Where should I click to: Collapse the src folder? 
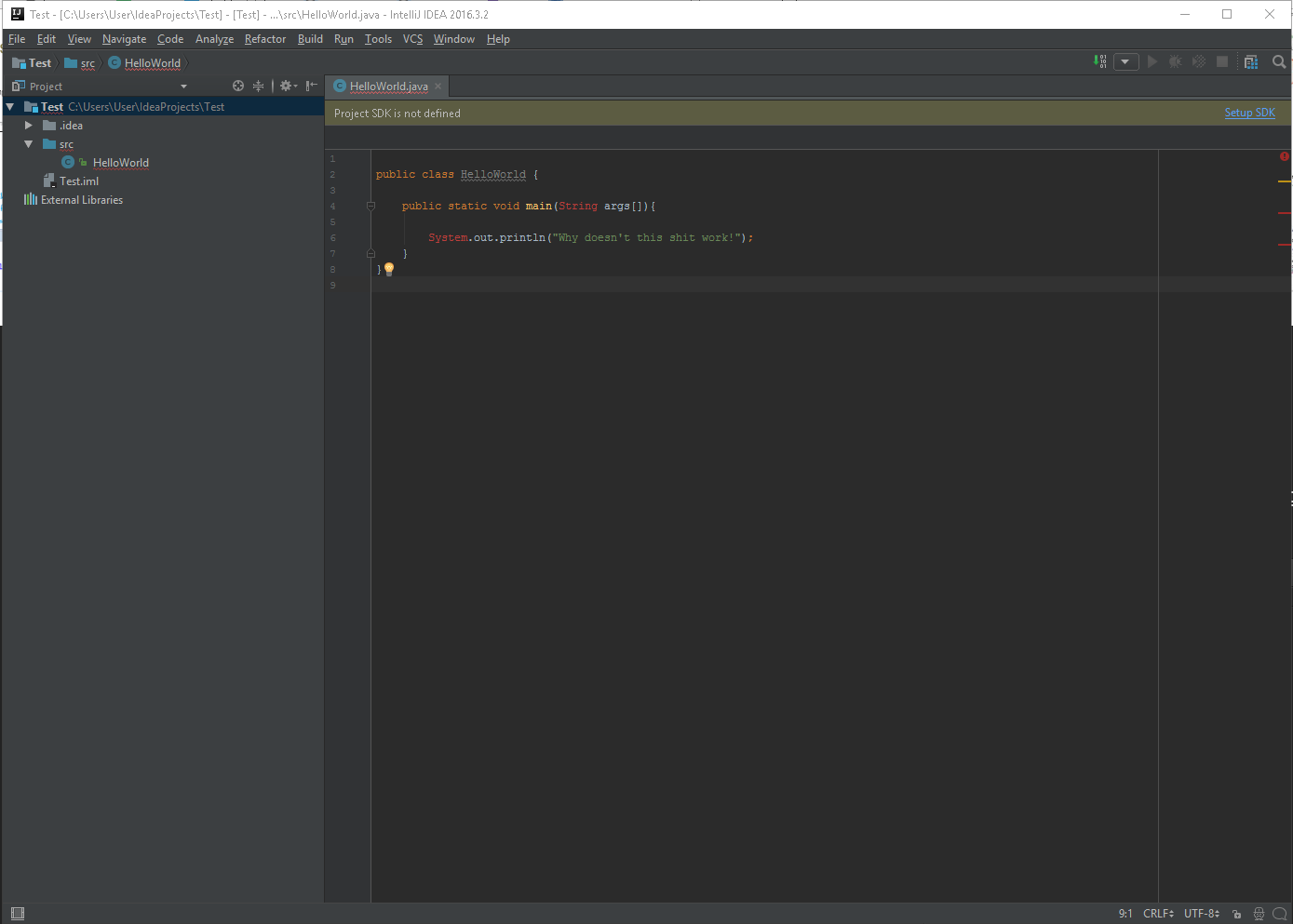coord(29,144)
